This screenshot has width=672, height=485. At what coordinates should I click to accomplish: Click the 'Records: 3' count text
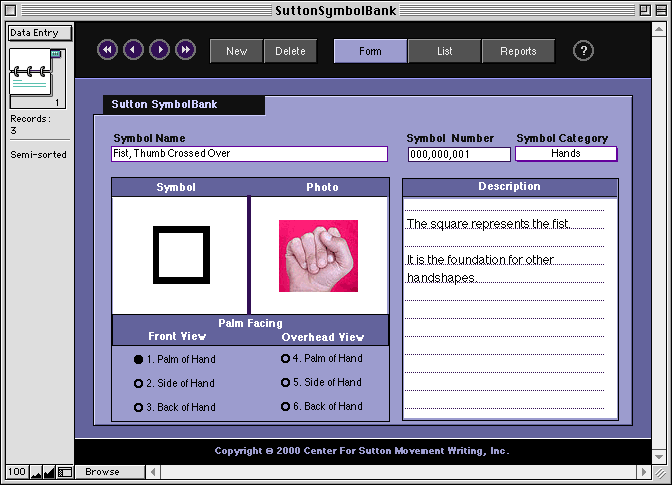pyautogui.click(x=30, y=124)
